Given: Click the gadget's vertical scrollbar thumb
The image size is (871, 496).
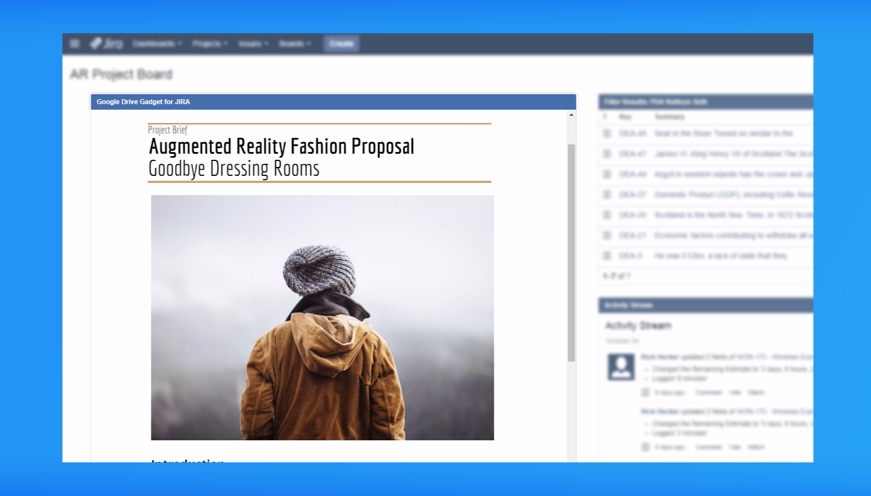Looking at the screenshot, I should (x=571, y=253).
